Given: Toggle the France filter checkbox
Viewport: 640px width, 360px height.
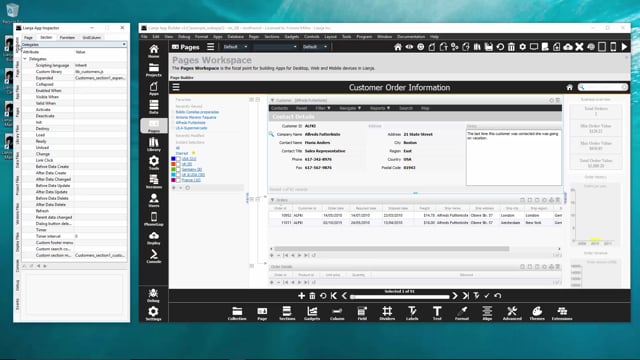Looking at the screenshot, I should pyautogui.click(x=178, y=180).
